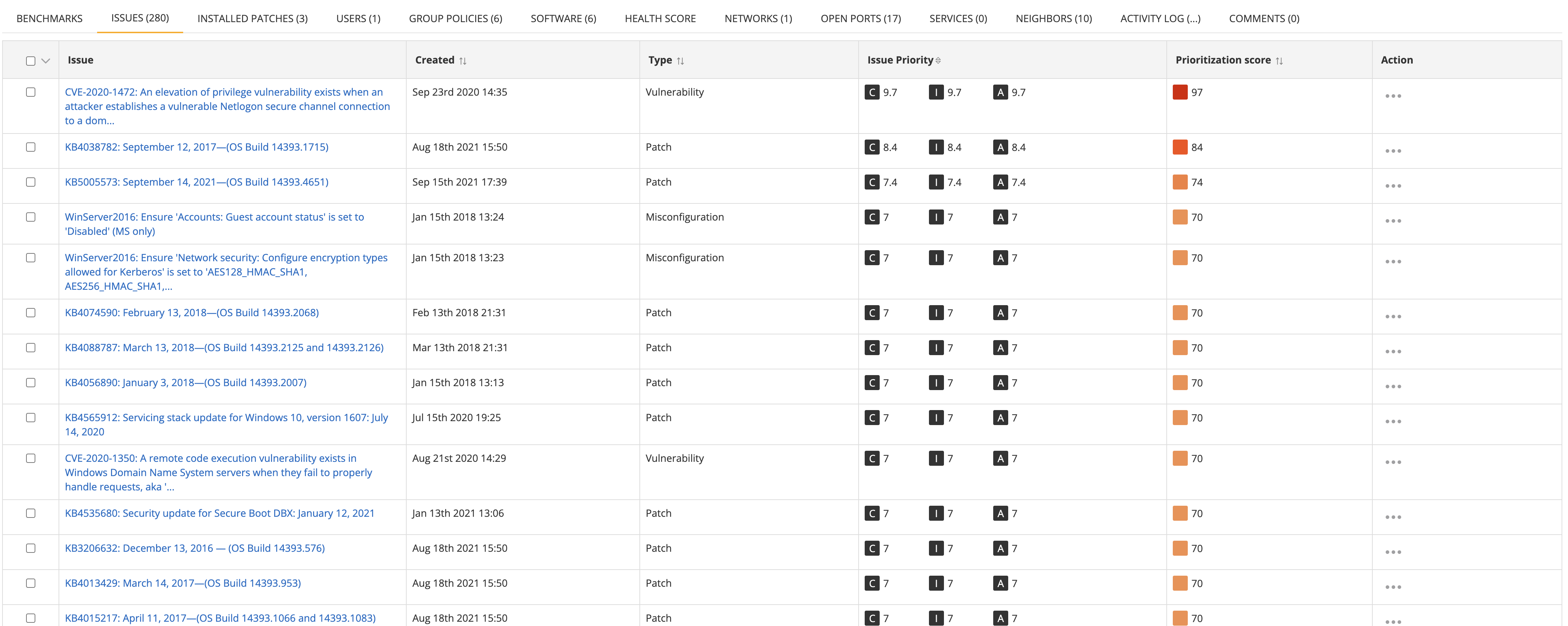Switch to the Open Ports (17) tab

pos(860,18)
